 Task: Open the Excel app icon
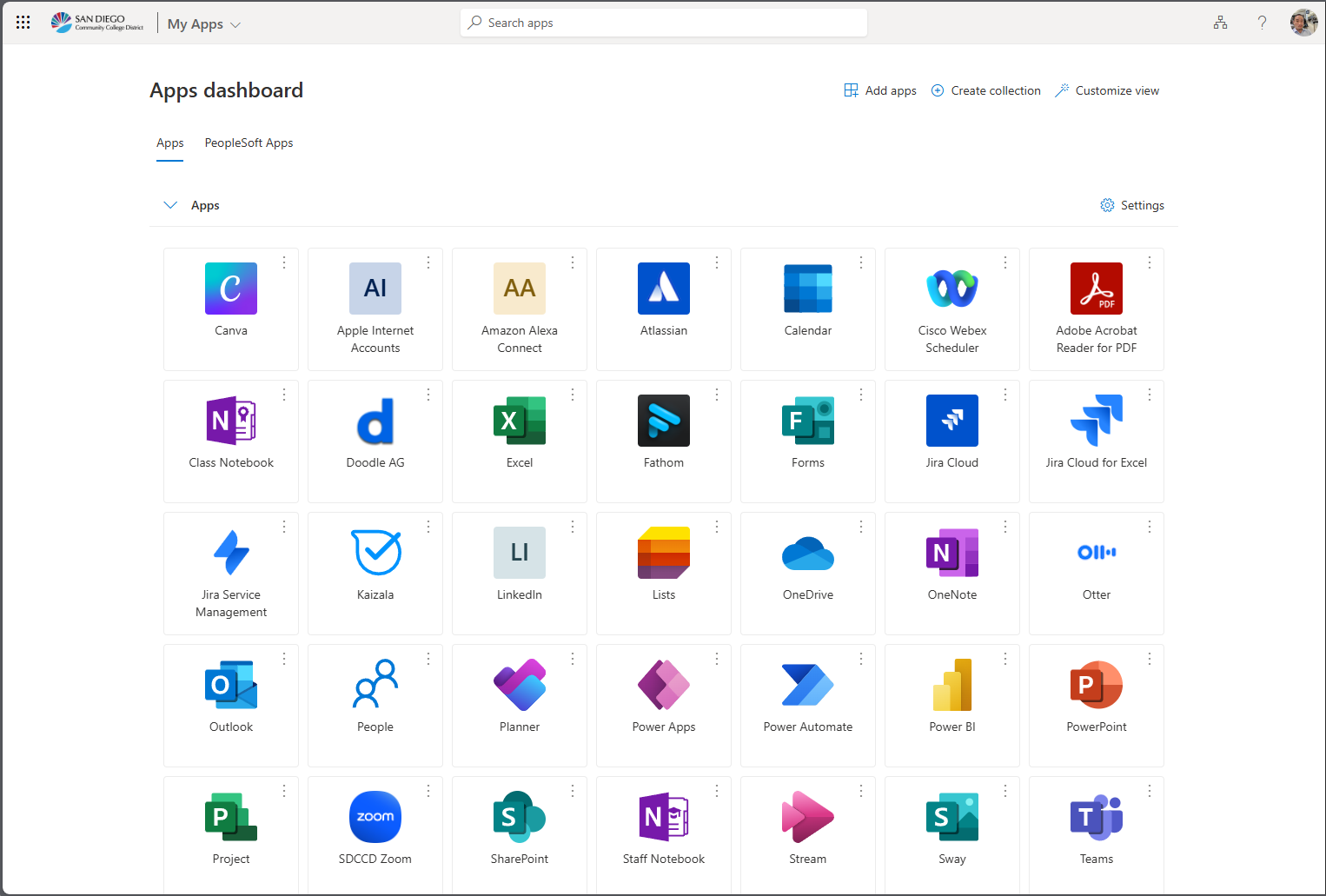(x=520, y=421)
